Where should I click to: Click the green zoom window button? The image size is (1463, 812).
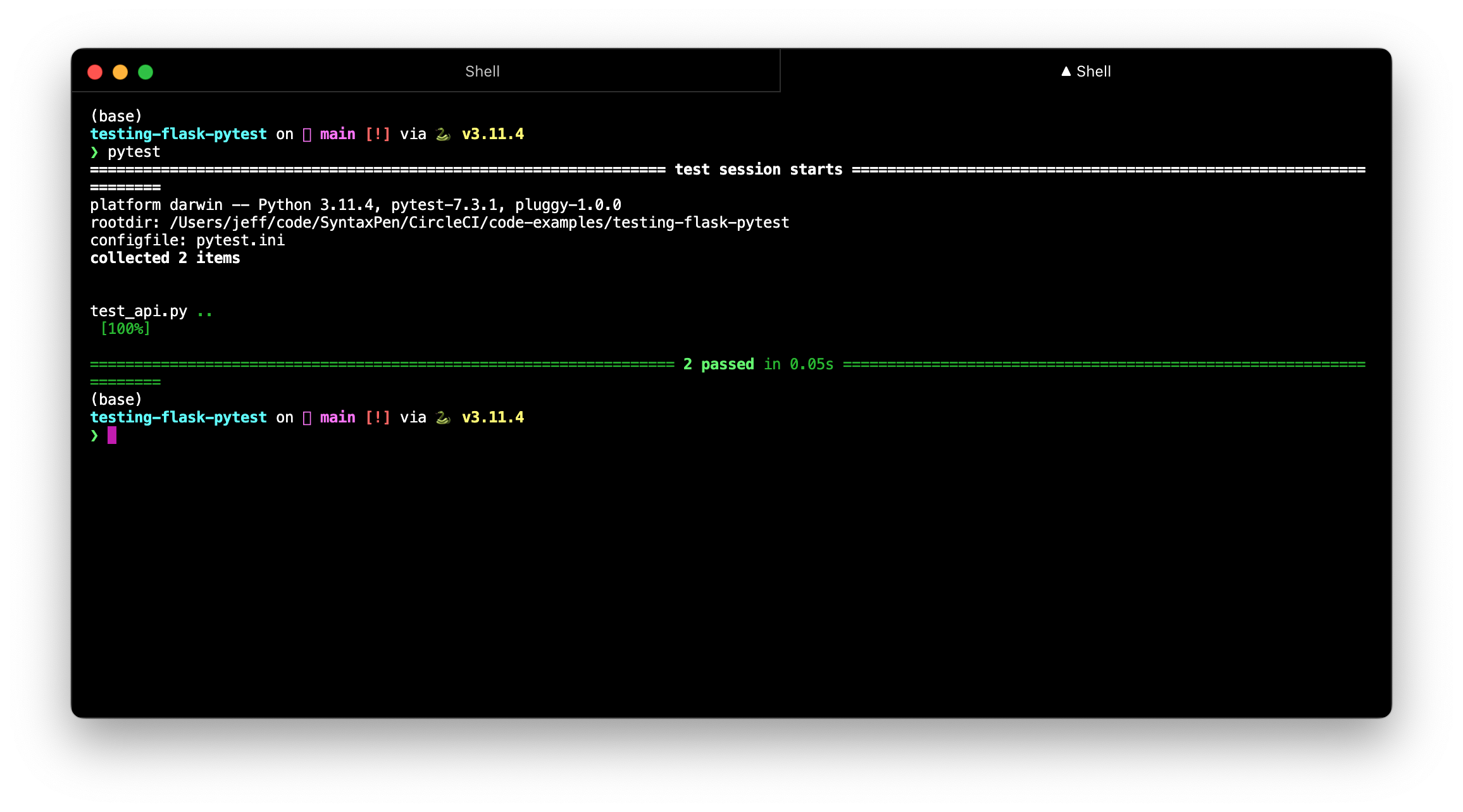point(146,72)
